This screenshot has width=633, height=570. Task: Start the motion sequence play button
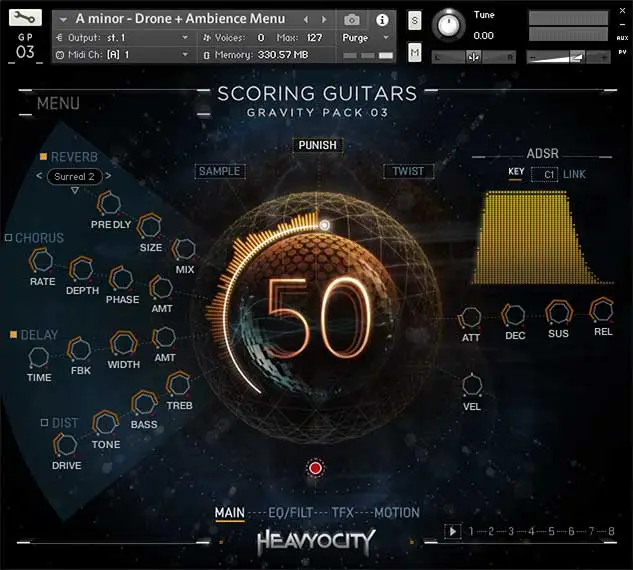point(453,531)
